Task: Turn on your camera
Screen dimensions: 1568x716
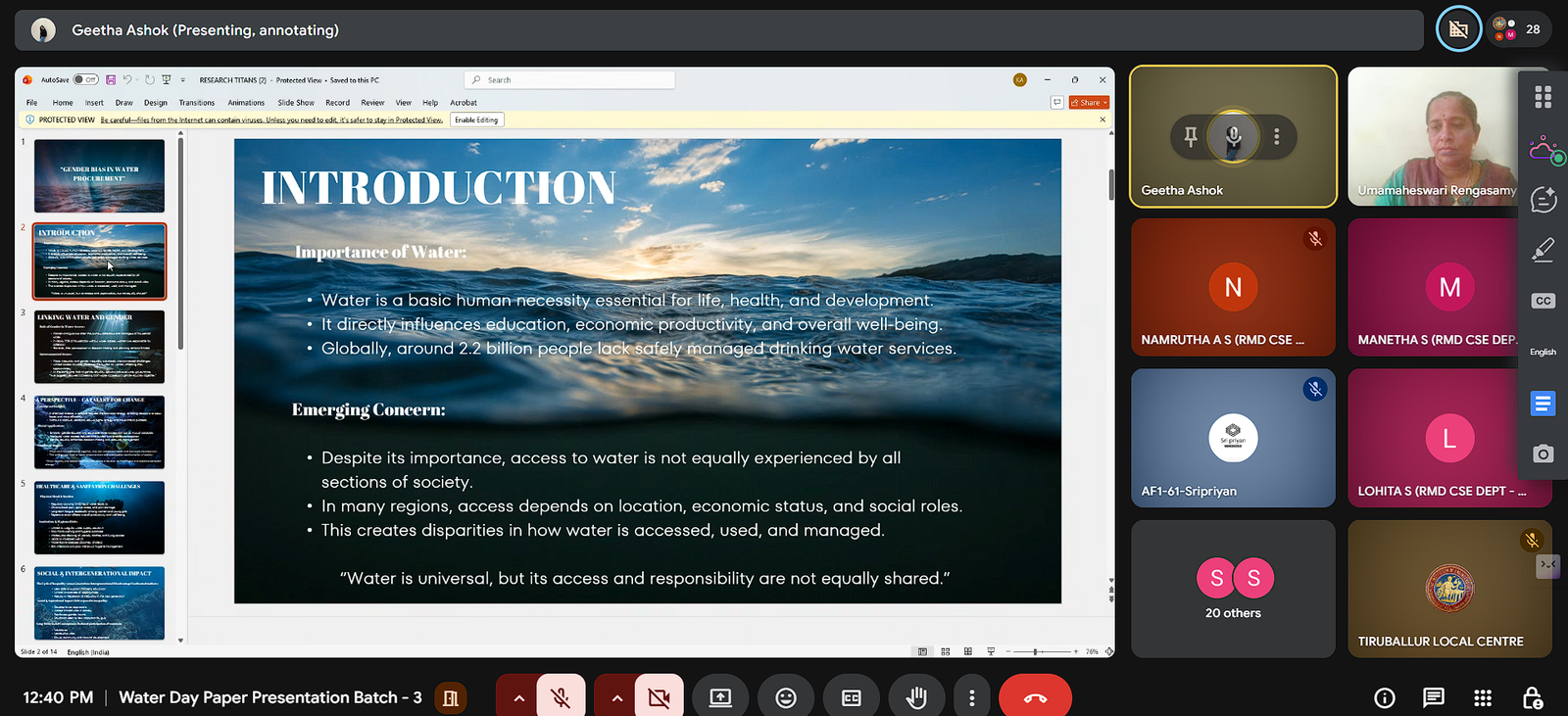Action: click(x=660, y=697)
